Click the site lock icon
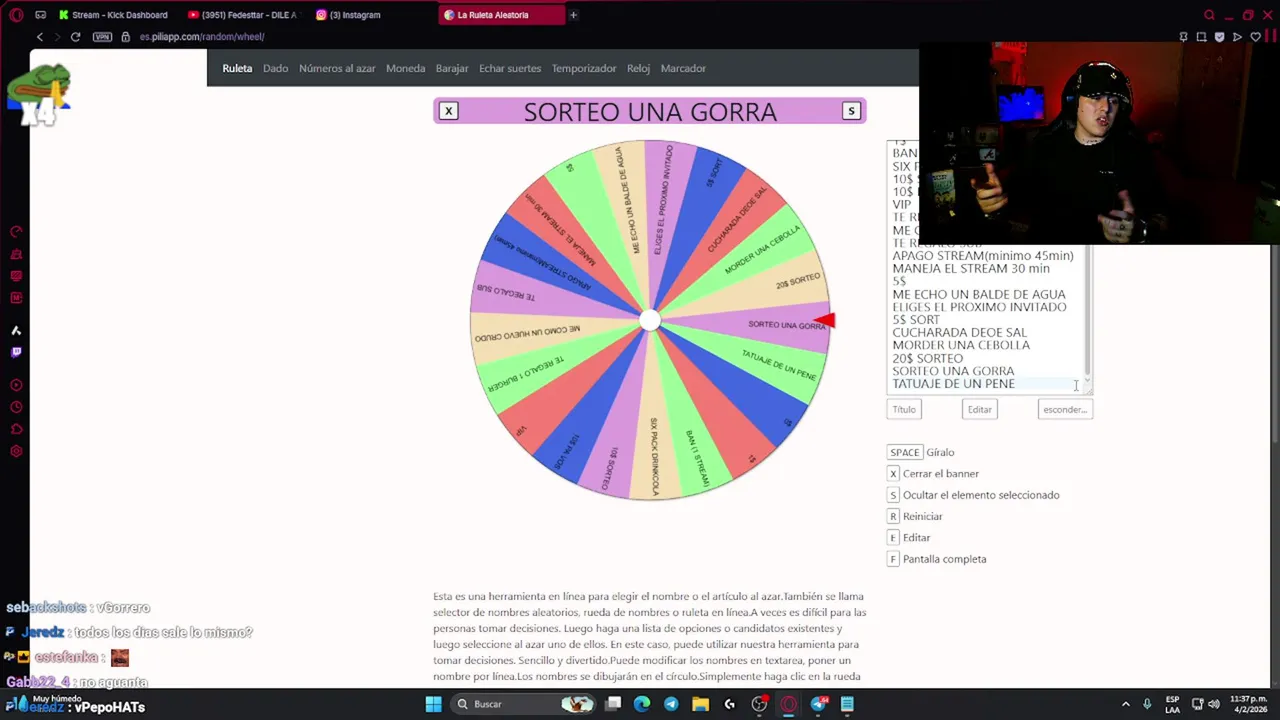 (125, 37)
